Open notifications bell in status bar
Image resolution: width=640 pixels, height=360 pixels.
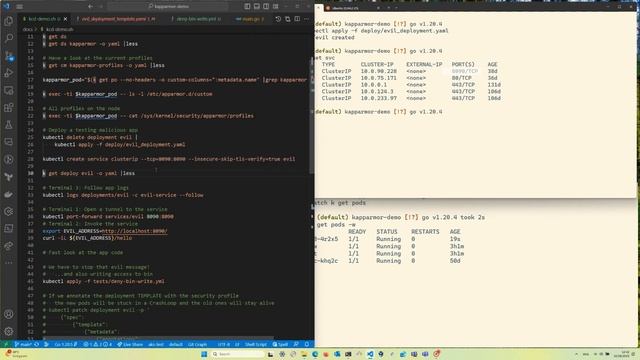tap(307, 344)
